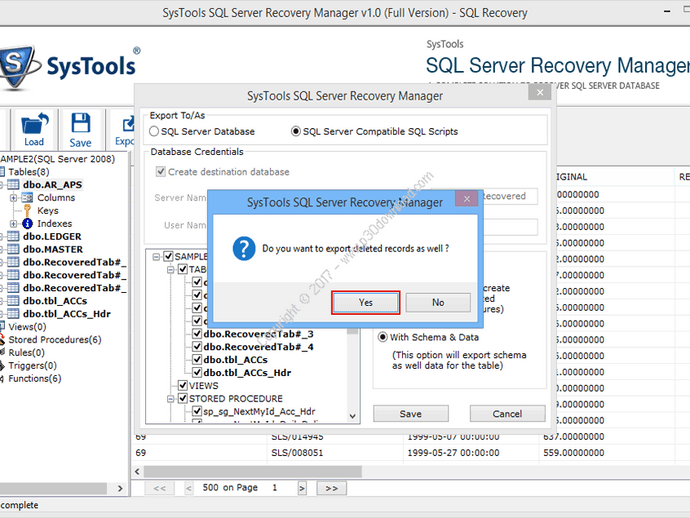Viewport: 690px width, 518px height.
Task: Go to previous page with < button
Action: [x=189, y=488]
